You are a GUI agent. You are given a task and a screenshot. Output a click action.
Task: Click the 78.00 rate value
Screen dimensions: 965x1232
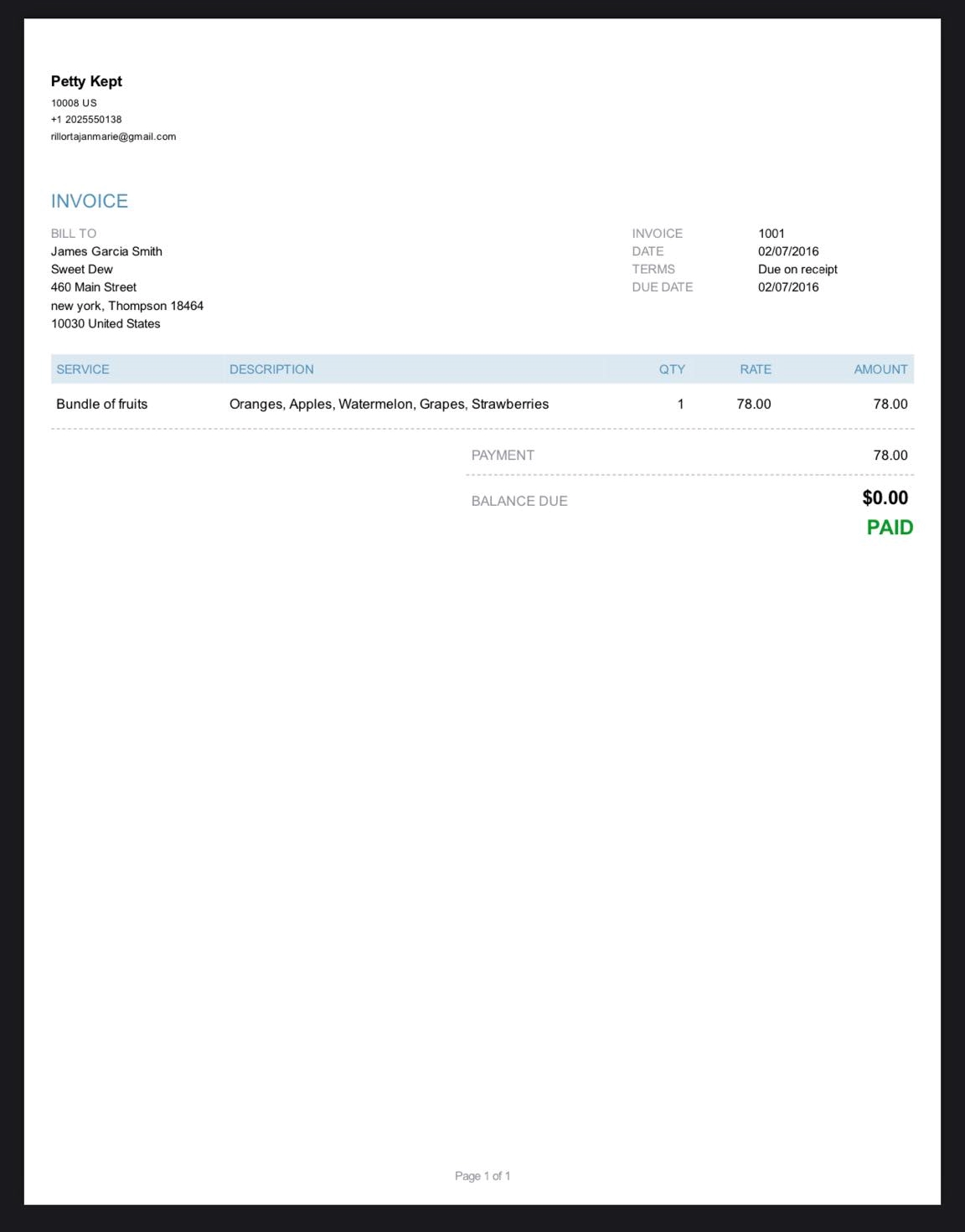[x=754, y=404]
